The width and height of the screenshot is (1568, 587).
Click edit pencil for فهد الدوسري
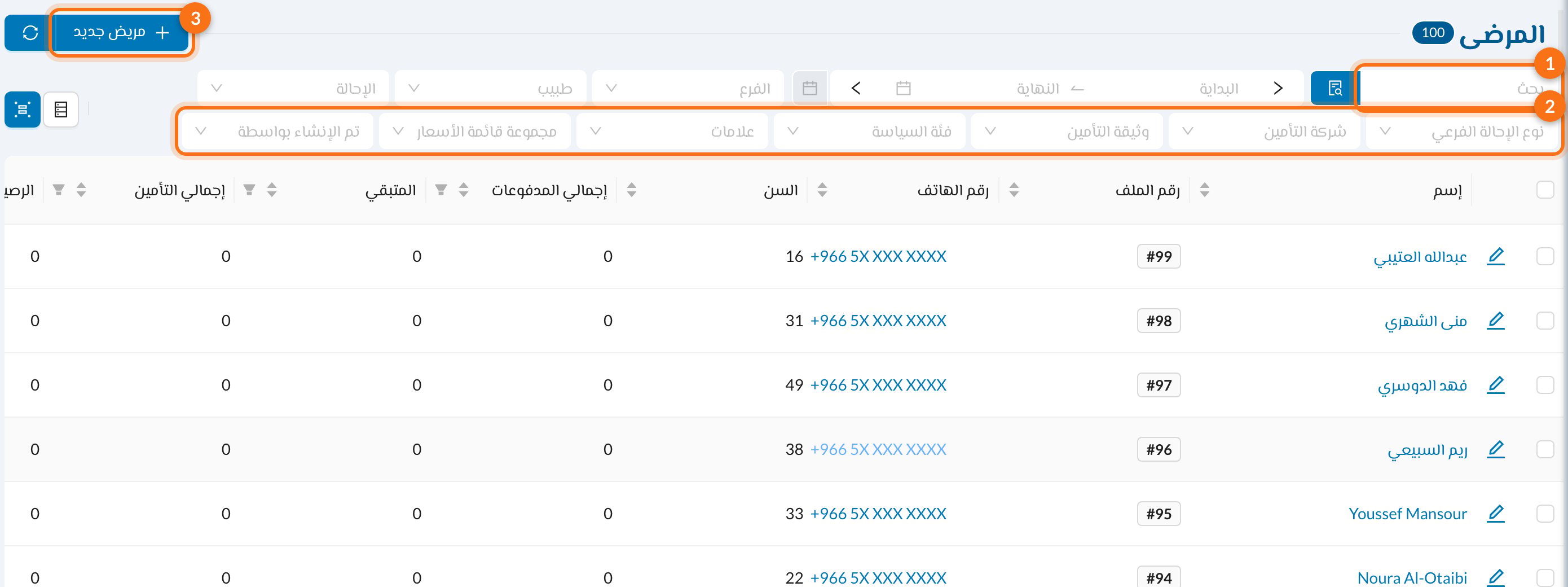click(x=1496, y=385)
